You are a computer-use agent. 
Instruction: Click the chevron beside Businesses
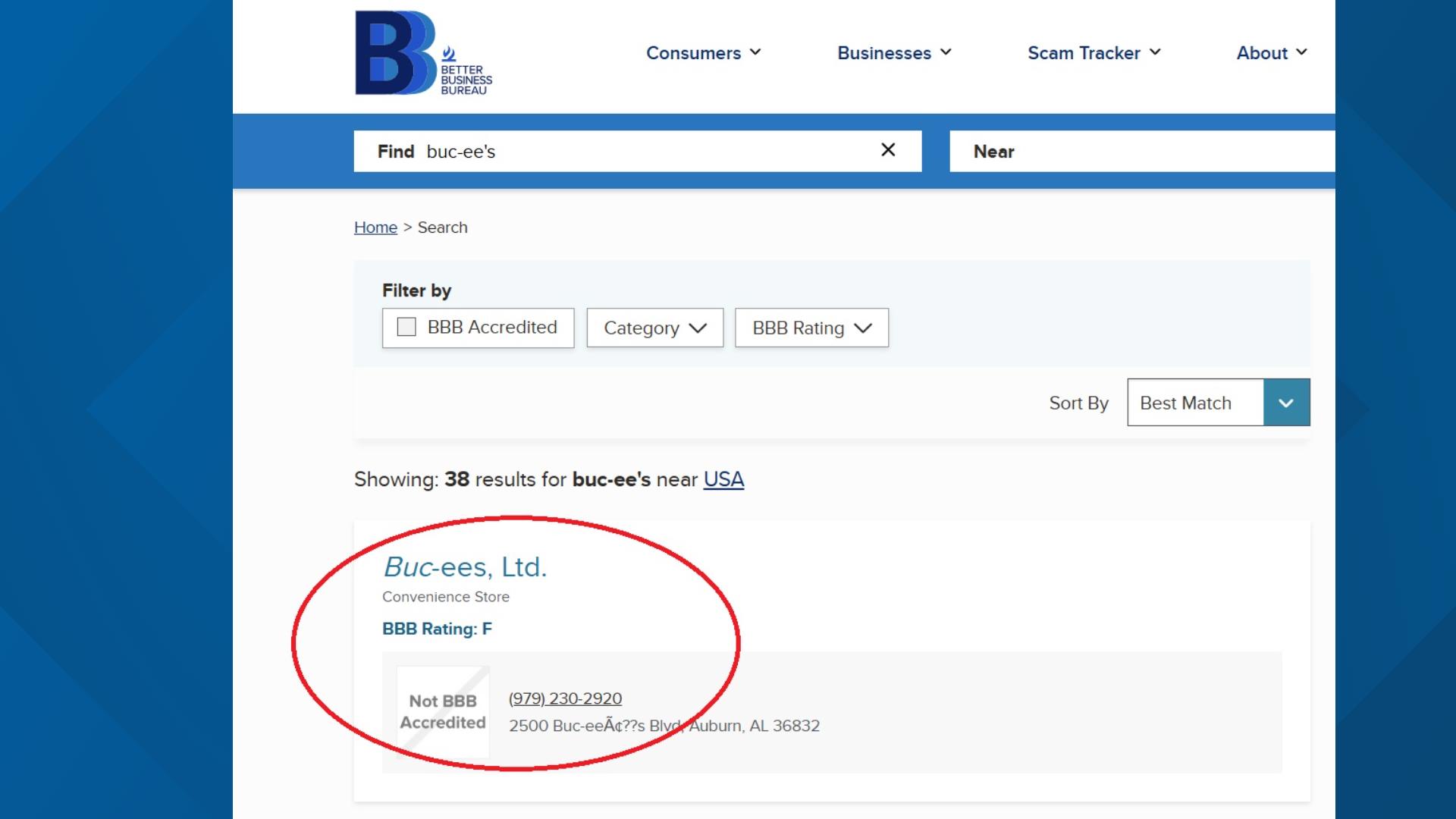946,52
